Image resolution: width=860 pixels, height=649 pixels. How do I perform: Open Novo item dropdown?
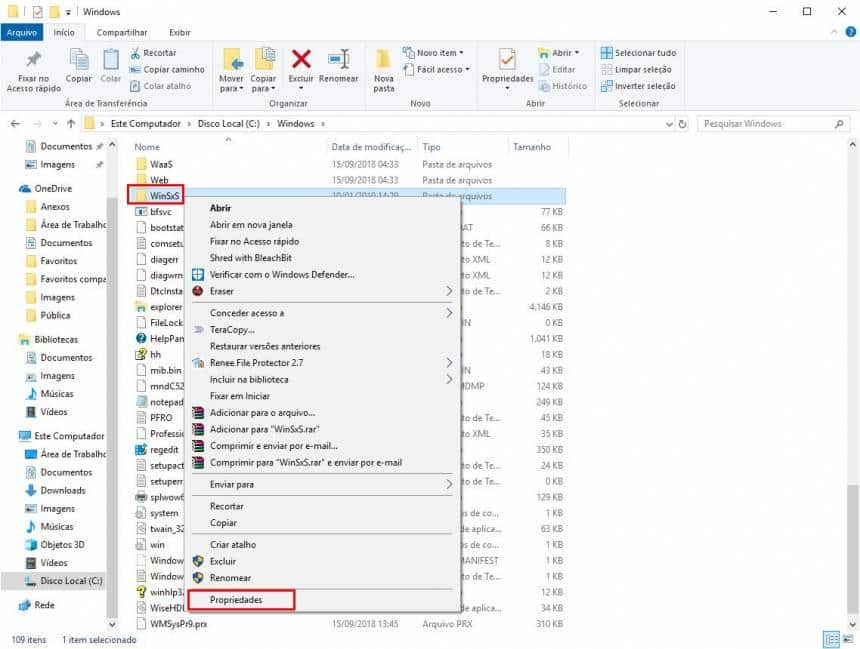click(x=433, y=53)
